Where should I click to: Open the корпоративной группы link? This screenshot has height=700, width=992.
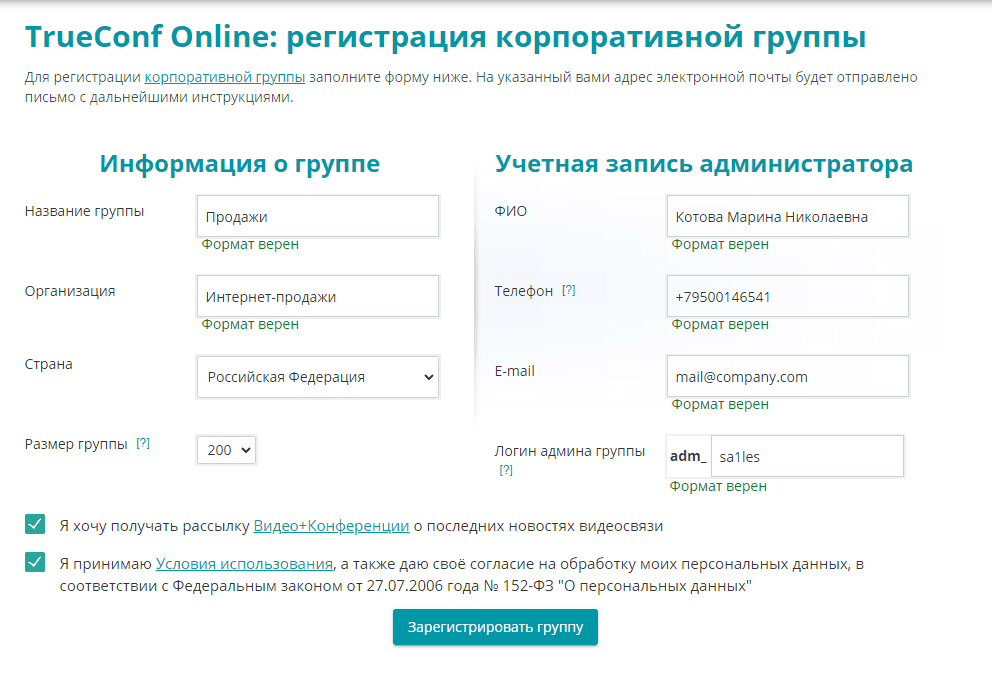[225, 77]
